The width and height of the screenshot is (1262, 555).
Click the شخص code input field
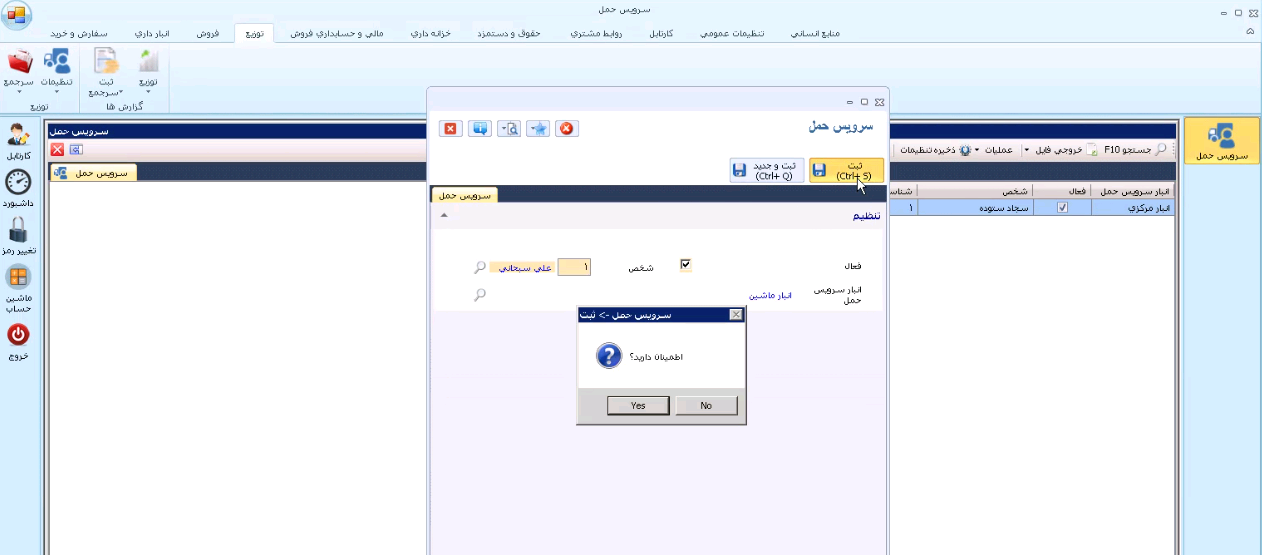click(574, 267)
